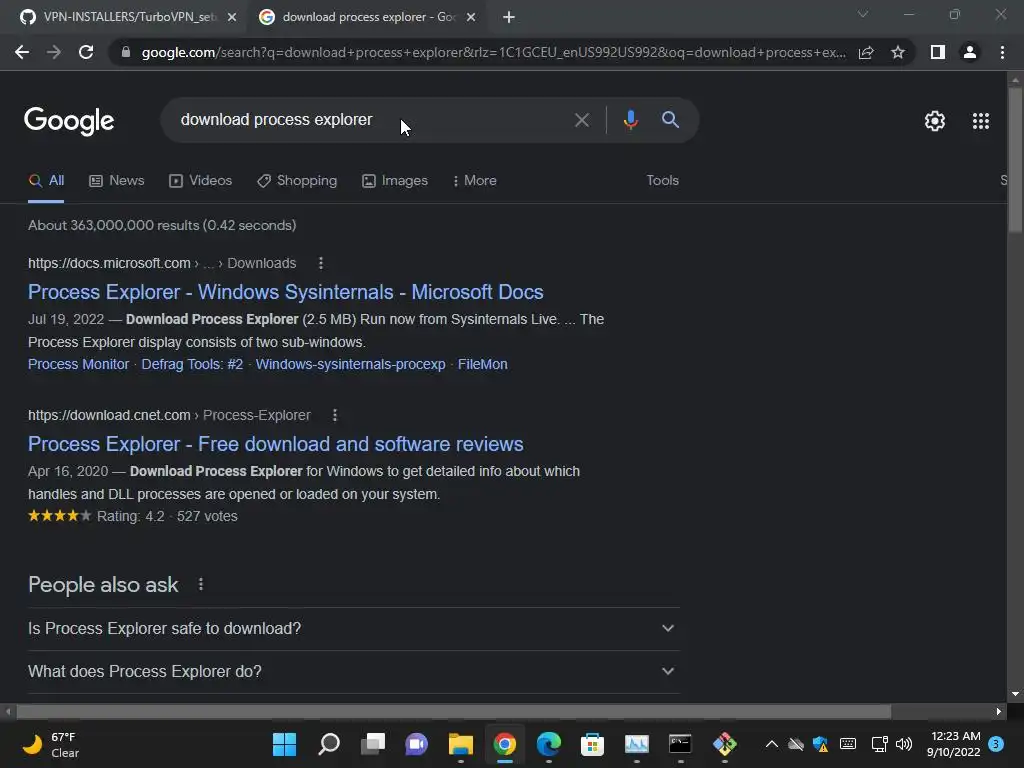Screen dimensions: 1024x768
Task: Bookmark this page with the star icon
Action: [x=898, y=52]
